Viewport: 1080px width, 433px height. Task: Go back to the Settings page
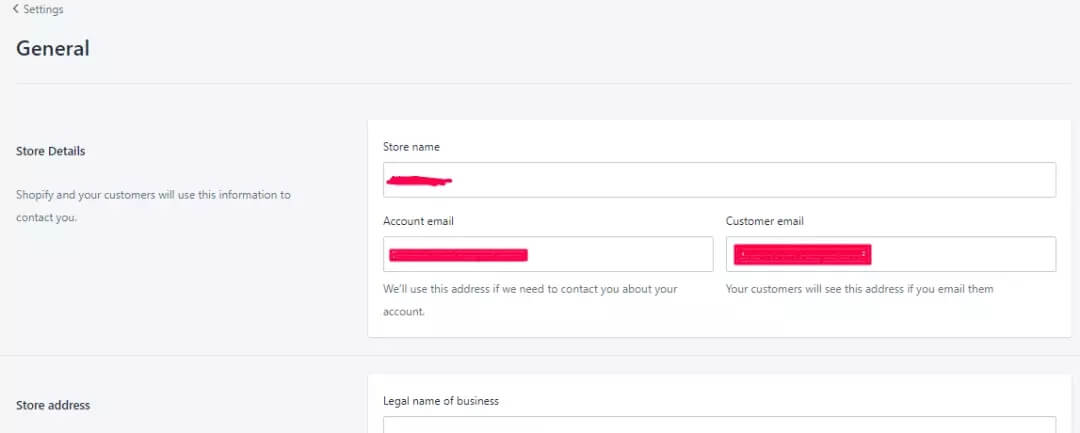pos(42,10)
